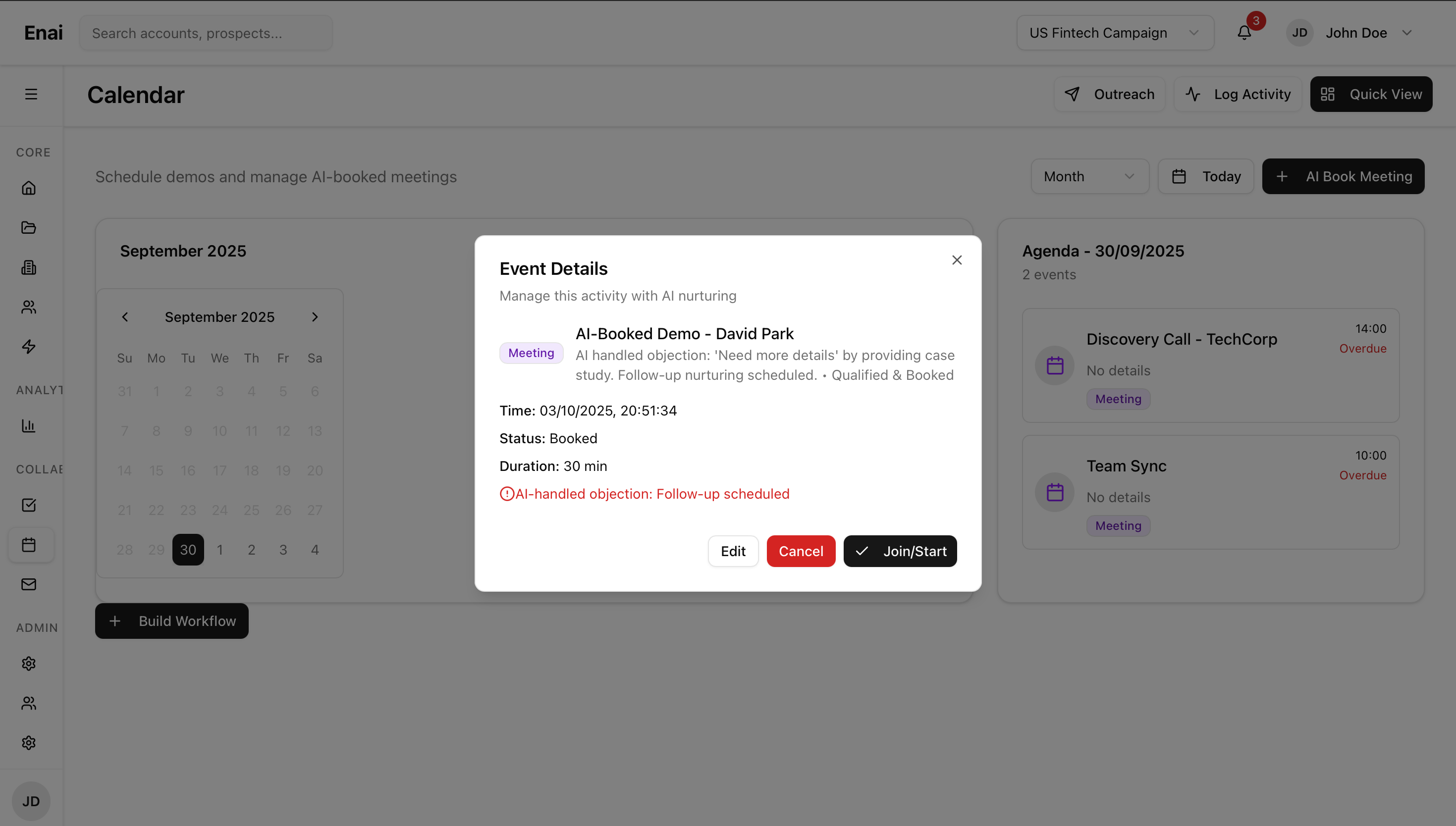Go to previous month in calendar
This screenshot has height=826, width=1456.
click(125, 317)
